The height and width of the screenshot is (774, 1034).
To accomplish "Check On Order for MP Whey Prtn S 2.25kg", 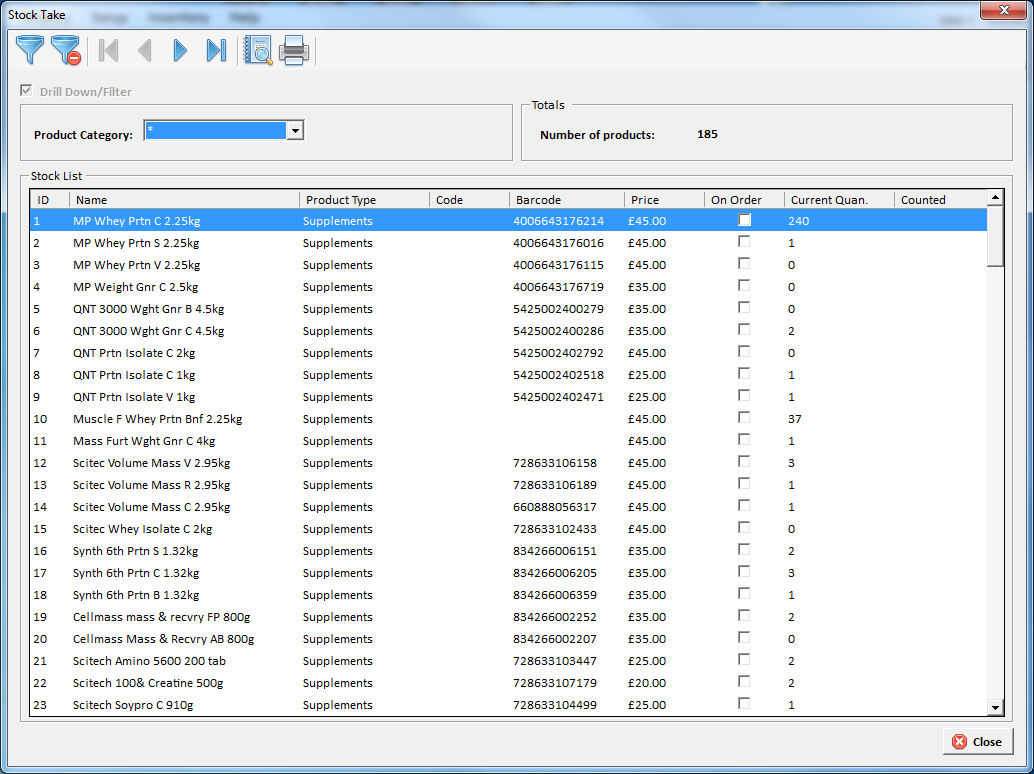I will (x=744, y=242).
